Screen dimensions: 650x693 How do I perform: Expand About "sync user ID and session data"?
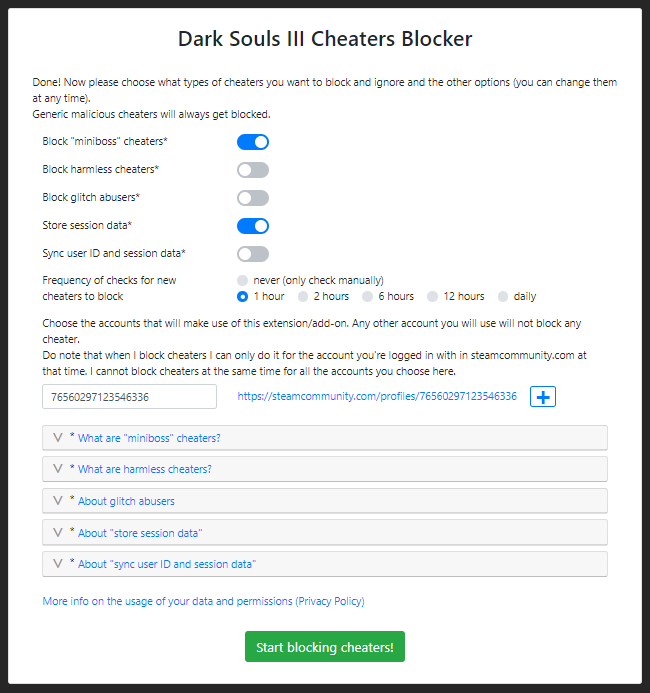[x=167, y=564]
